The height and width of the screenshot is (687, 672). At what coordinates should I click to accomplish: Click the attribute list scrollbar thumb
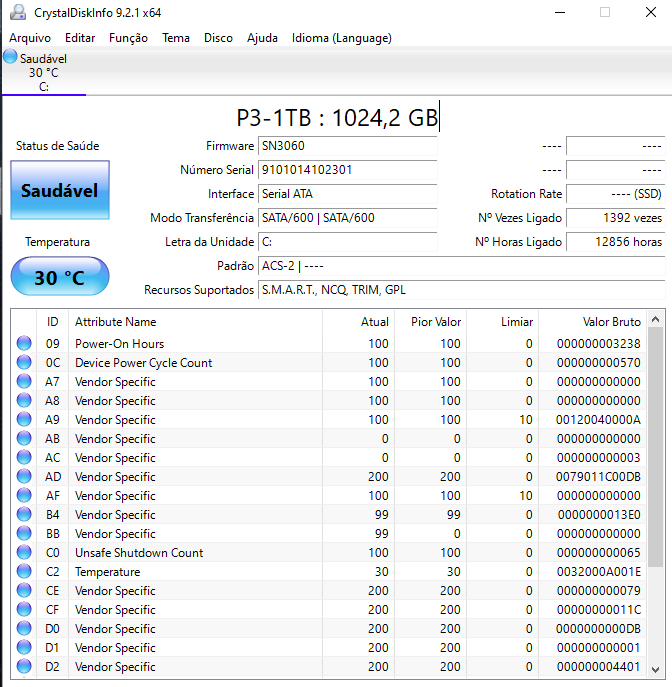click(x=655, y=447)
